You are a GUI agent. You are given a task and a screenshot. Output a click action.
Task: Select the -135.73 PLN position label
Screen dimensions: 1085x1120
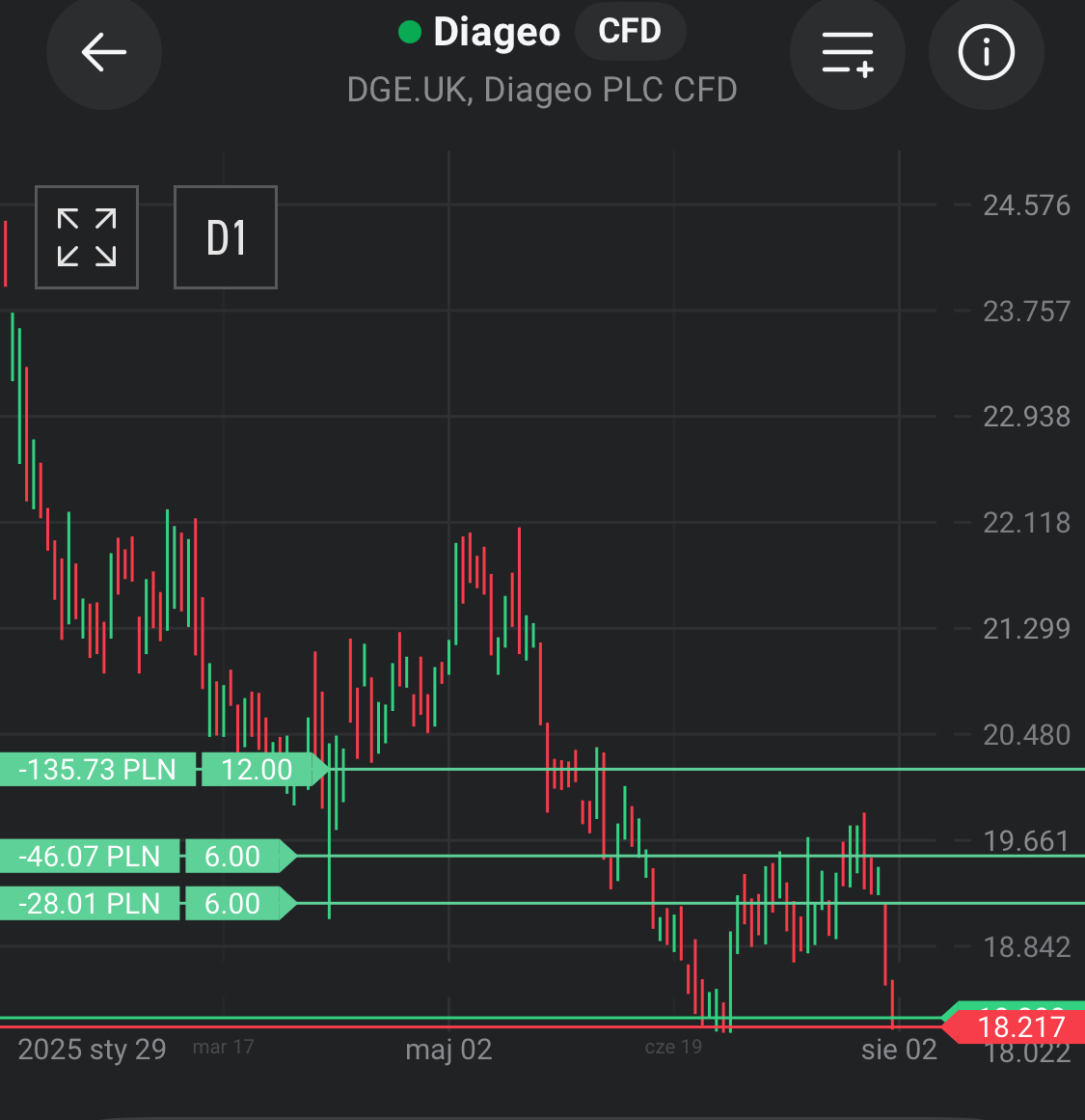[x=97, y=769]
